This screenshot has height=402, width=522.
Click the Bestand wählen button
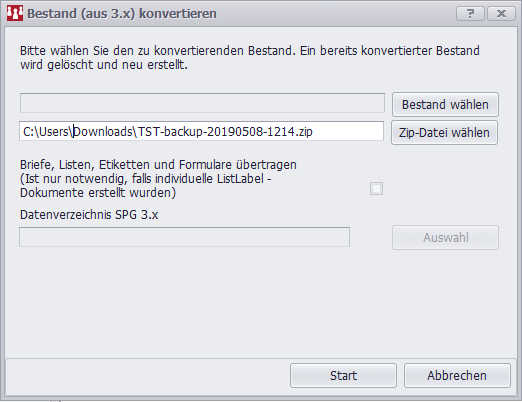click(445, 105)
